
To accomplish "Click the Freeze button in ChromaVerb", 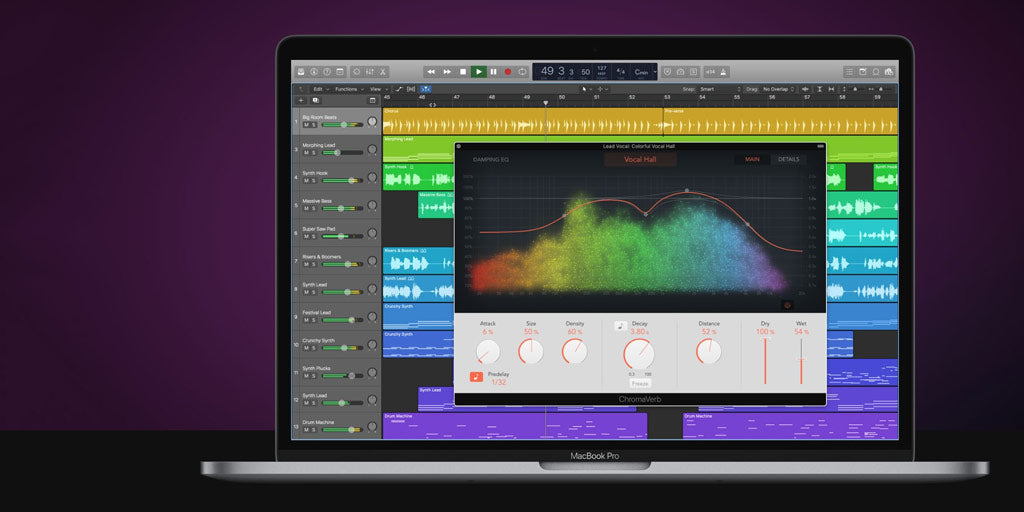I will (640, 383).
